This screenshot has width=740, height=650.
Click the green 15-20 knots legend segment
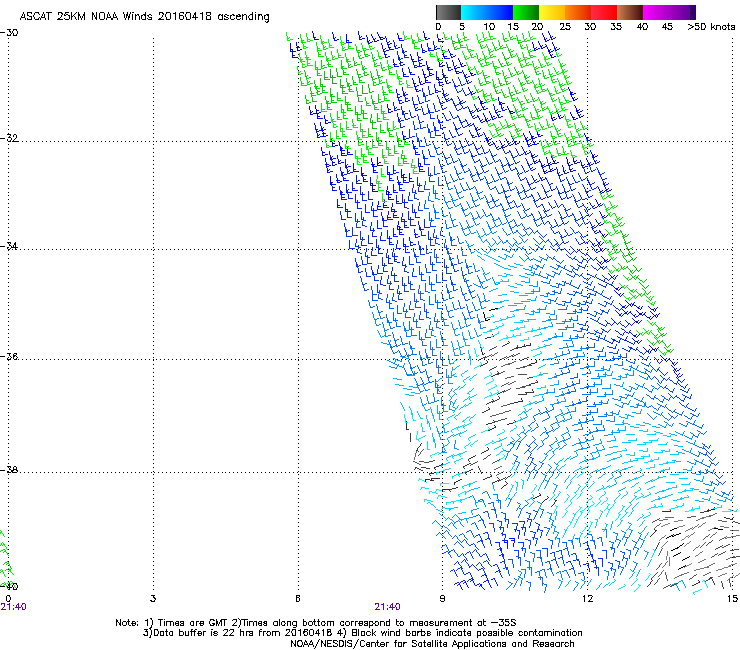[526, 12]
